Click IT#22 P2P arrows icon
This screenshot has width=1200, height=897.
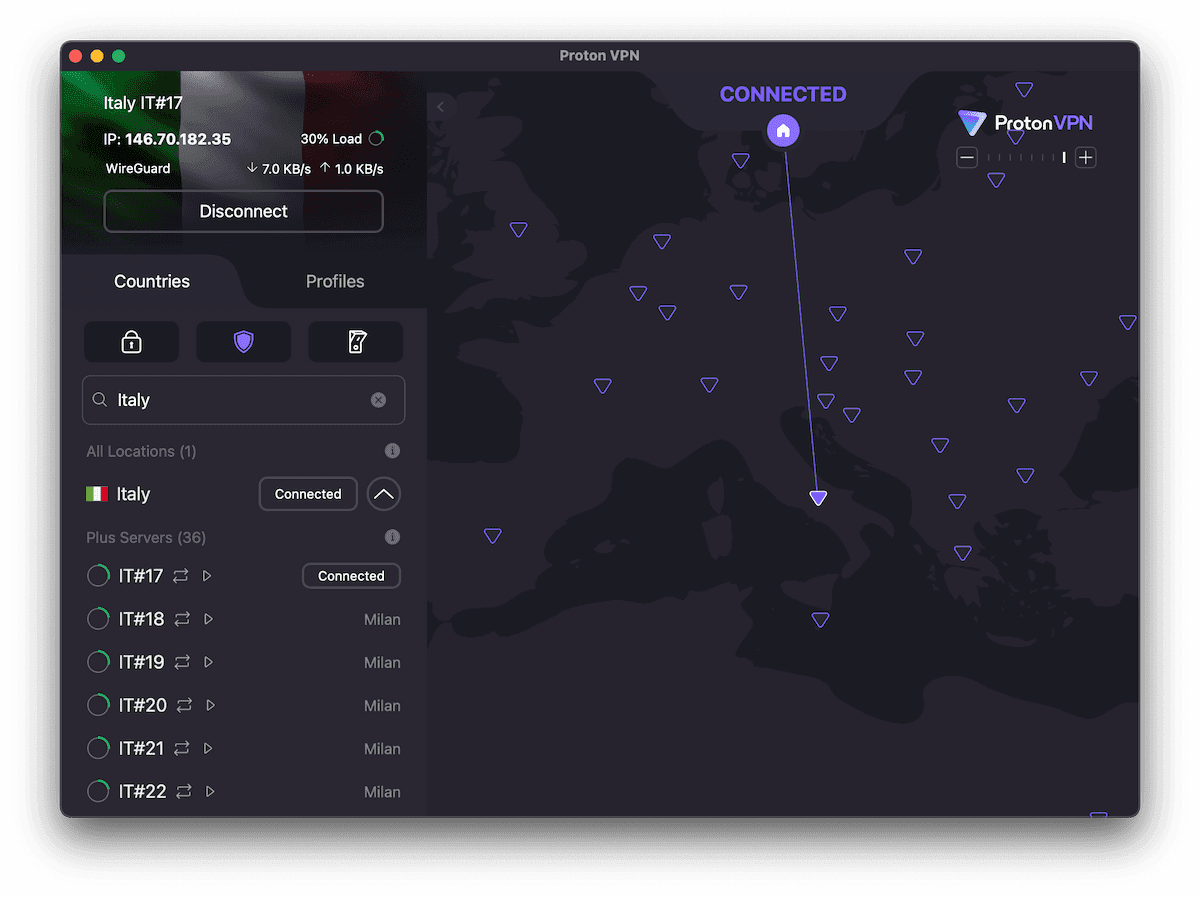pyautogui.click(x=184, y=791)
